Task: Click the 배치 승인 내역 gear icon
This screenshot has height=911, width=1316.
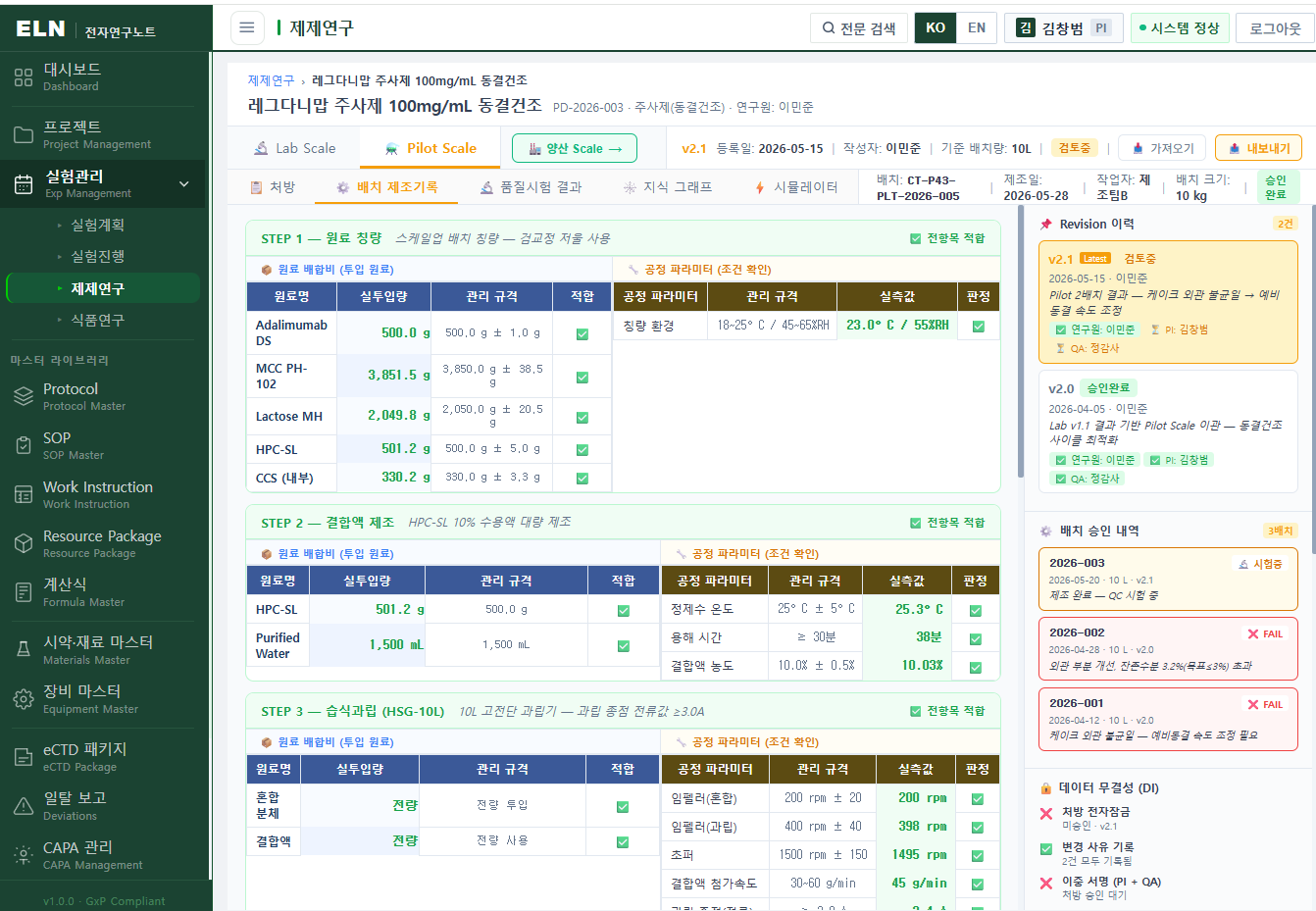Action: [1046, 531]
